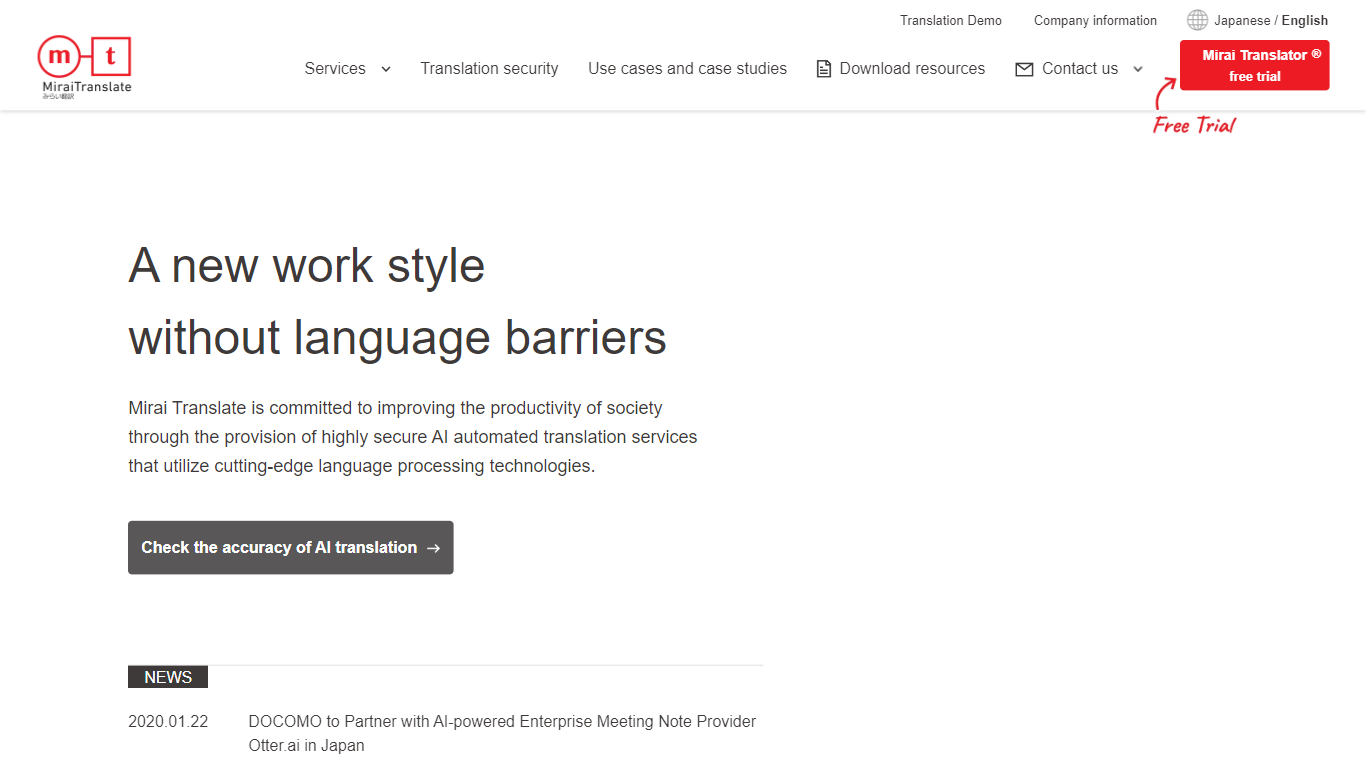Click the document icon beside Download resources

coord(824,69)
